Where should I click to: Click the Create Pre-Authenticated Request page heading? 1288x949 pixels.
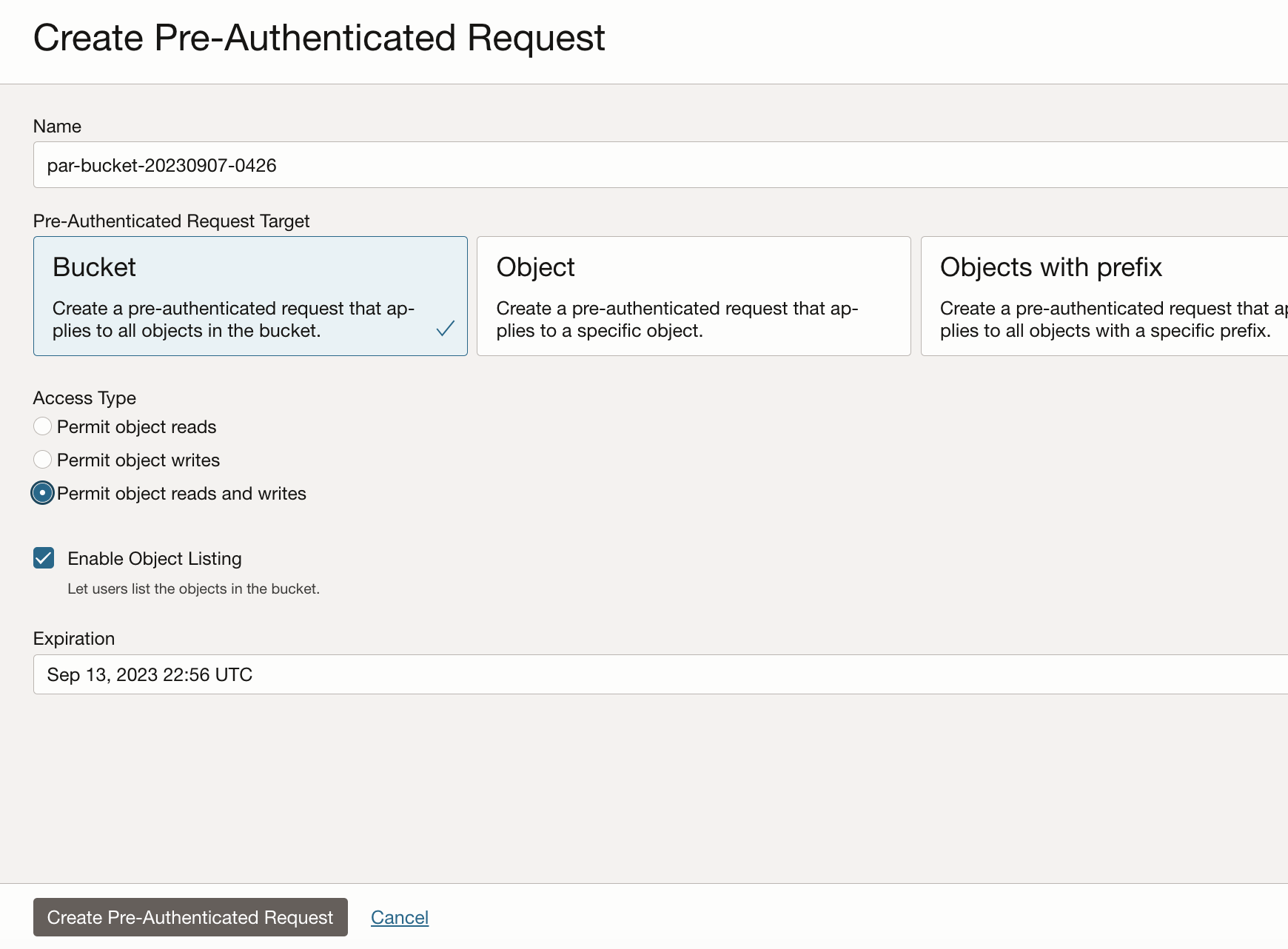point(319,38)
